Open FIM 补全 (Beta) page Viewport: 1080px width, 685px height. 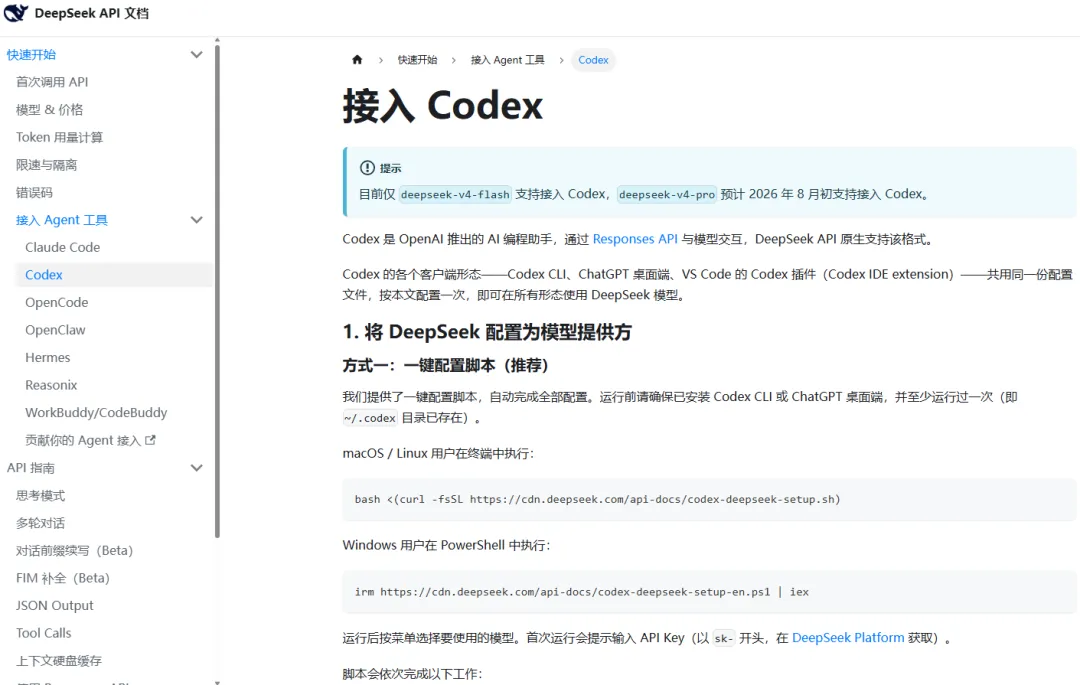pyautogui.click(x=63, y=578)
